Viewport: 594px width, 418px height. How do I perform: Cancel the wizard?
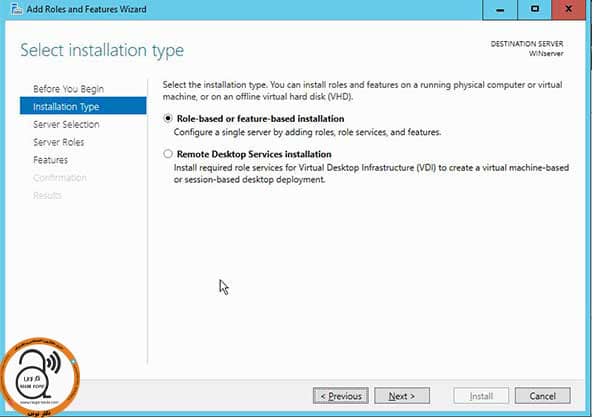tap(542, 396)
